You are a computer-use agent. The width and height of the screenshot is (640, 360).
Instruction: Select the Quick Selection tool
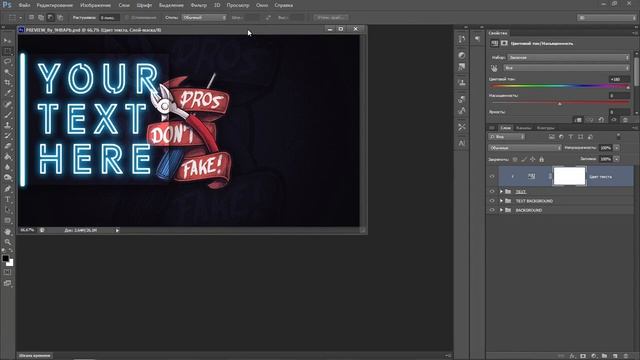(x=7, y=72)
